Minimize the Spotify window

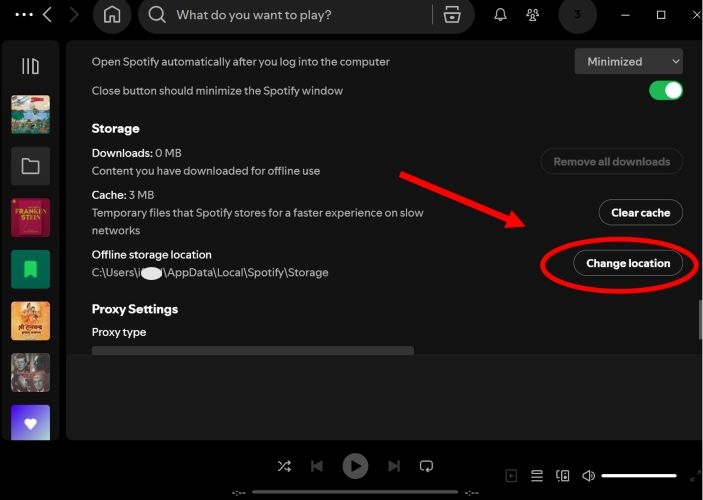625,15
